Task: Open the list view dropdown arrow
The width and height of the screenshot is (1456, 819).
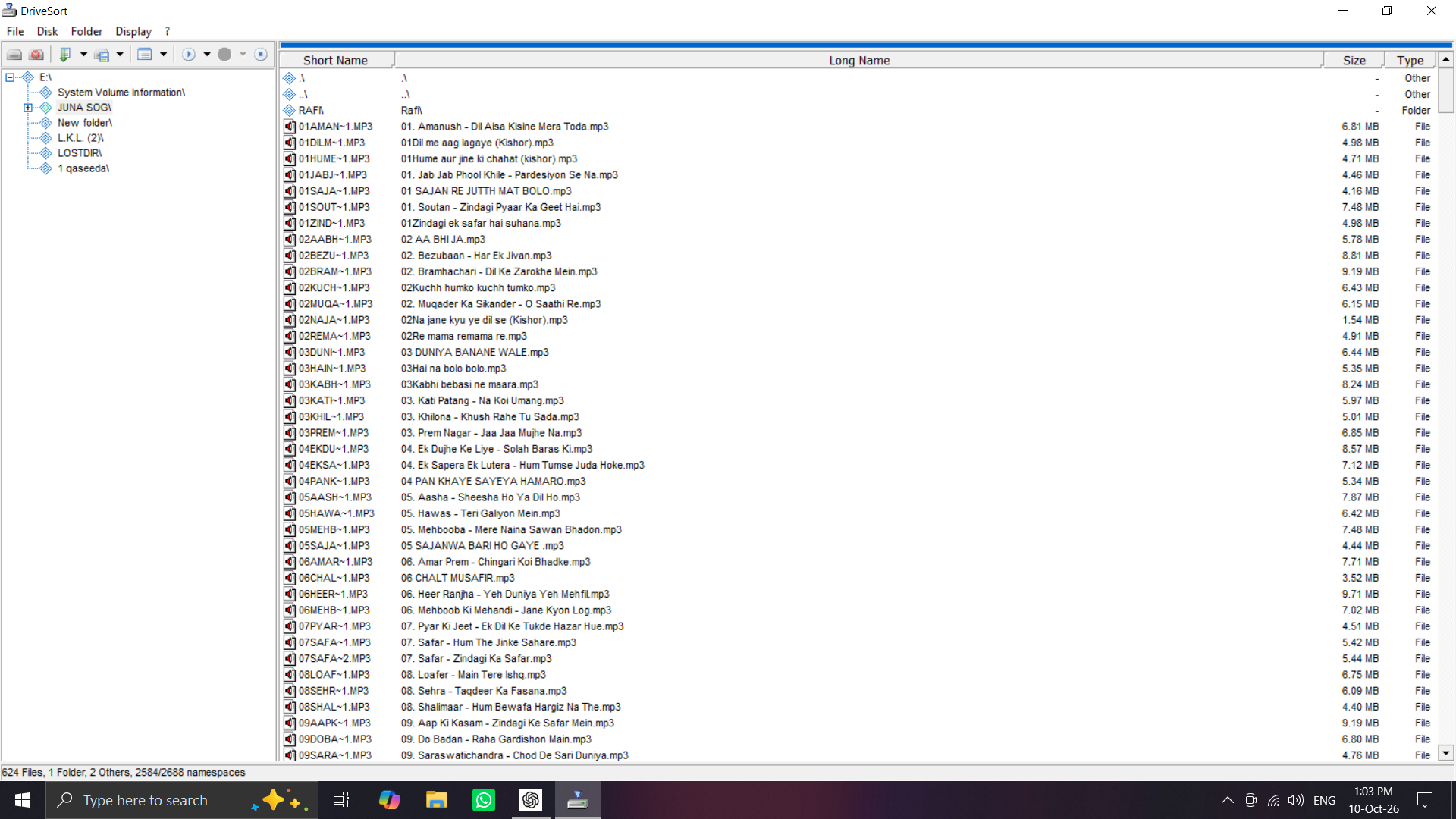Action: tap(163, 55)
